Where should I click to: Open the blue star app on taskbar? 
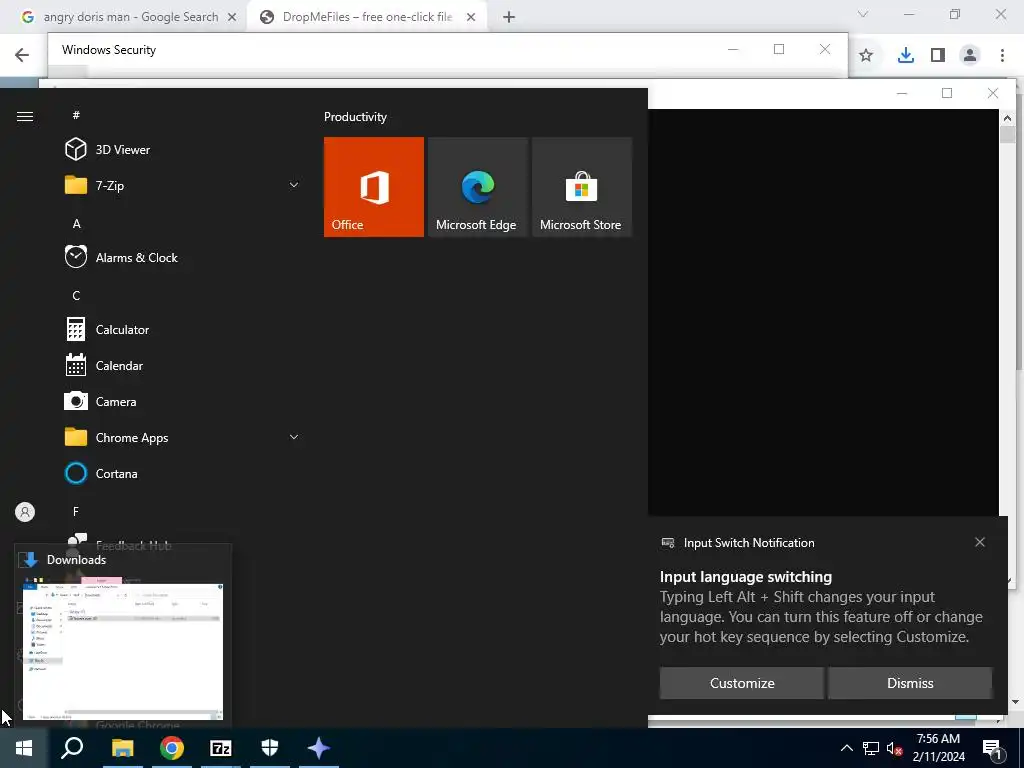319,748
